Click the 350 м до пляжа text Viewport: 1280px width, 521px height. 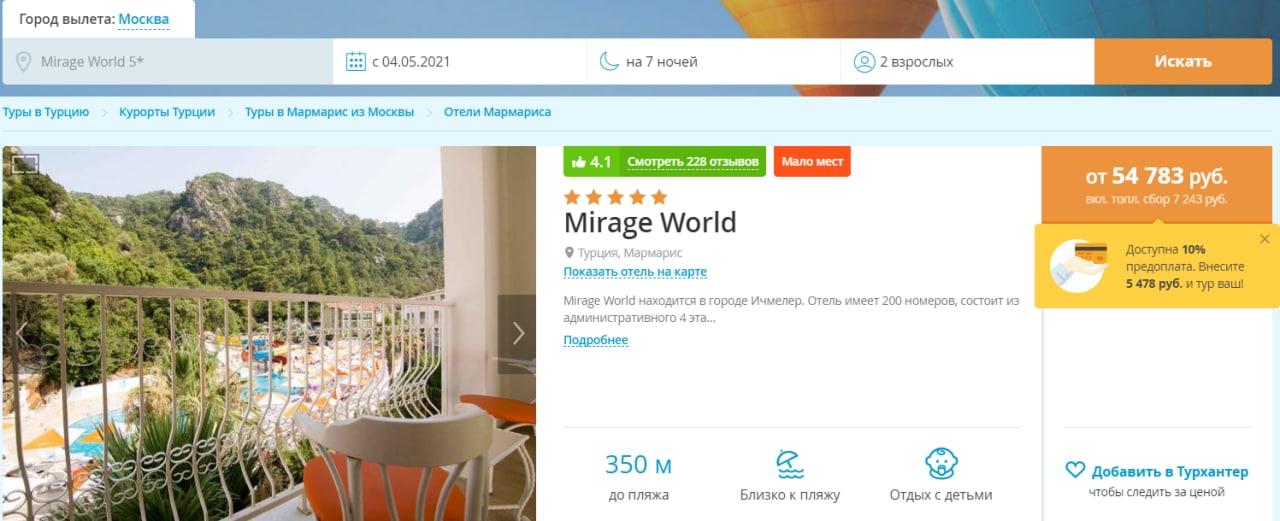(x=638, y=476)
